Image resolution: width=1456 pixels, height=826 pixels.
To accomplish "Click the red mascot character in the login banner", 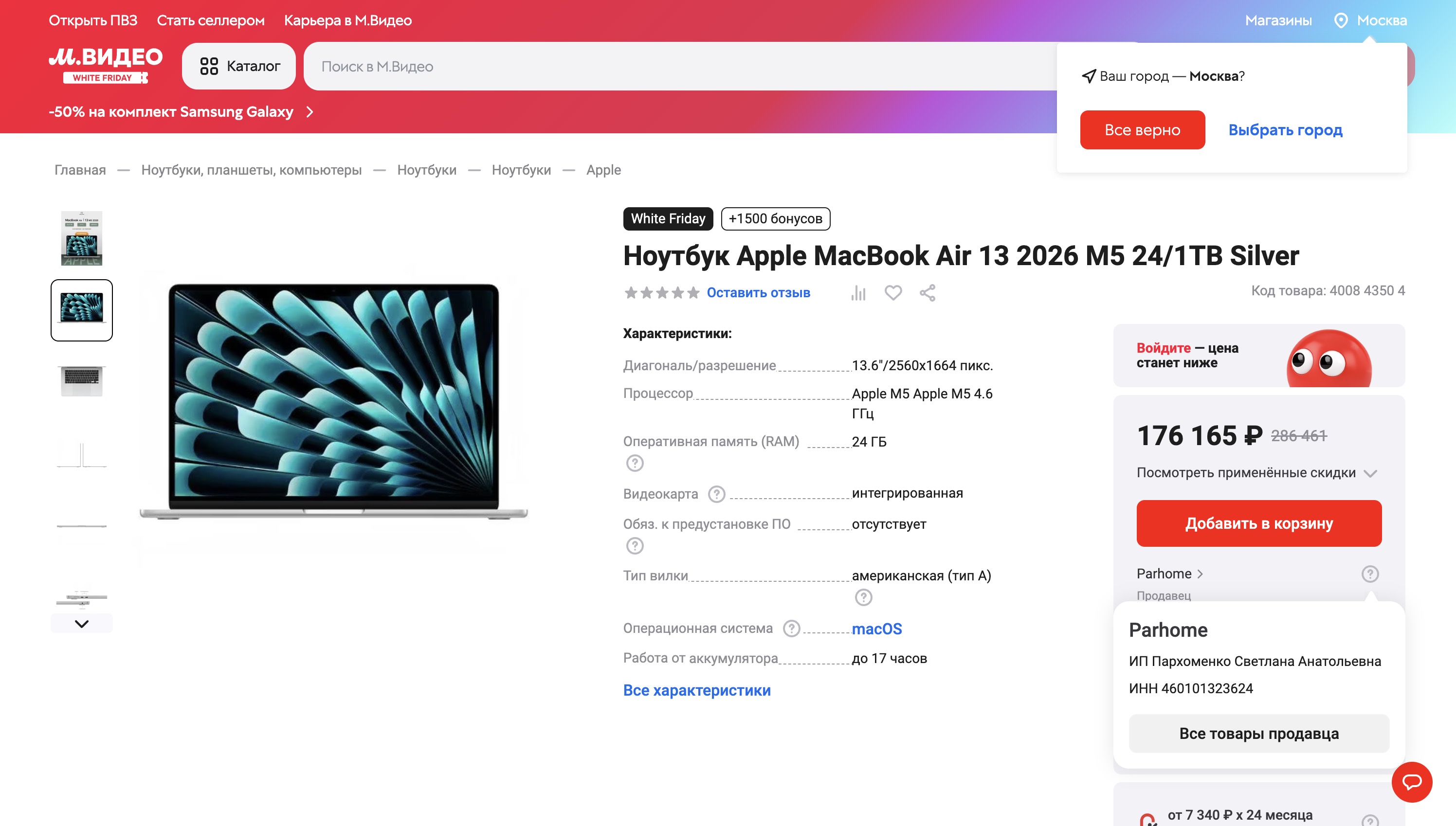I will point(1329,359).
